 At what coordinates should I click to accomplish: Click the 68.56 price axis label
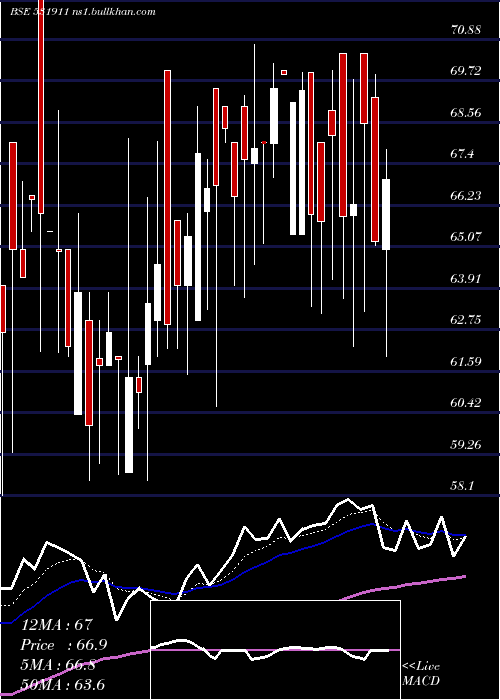[466, 112]
